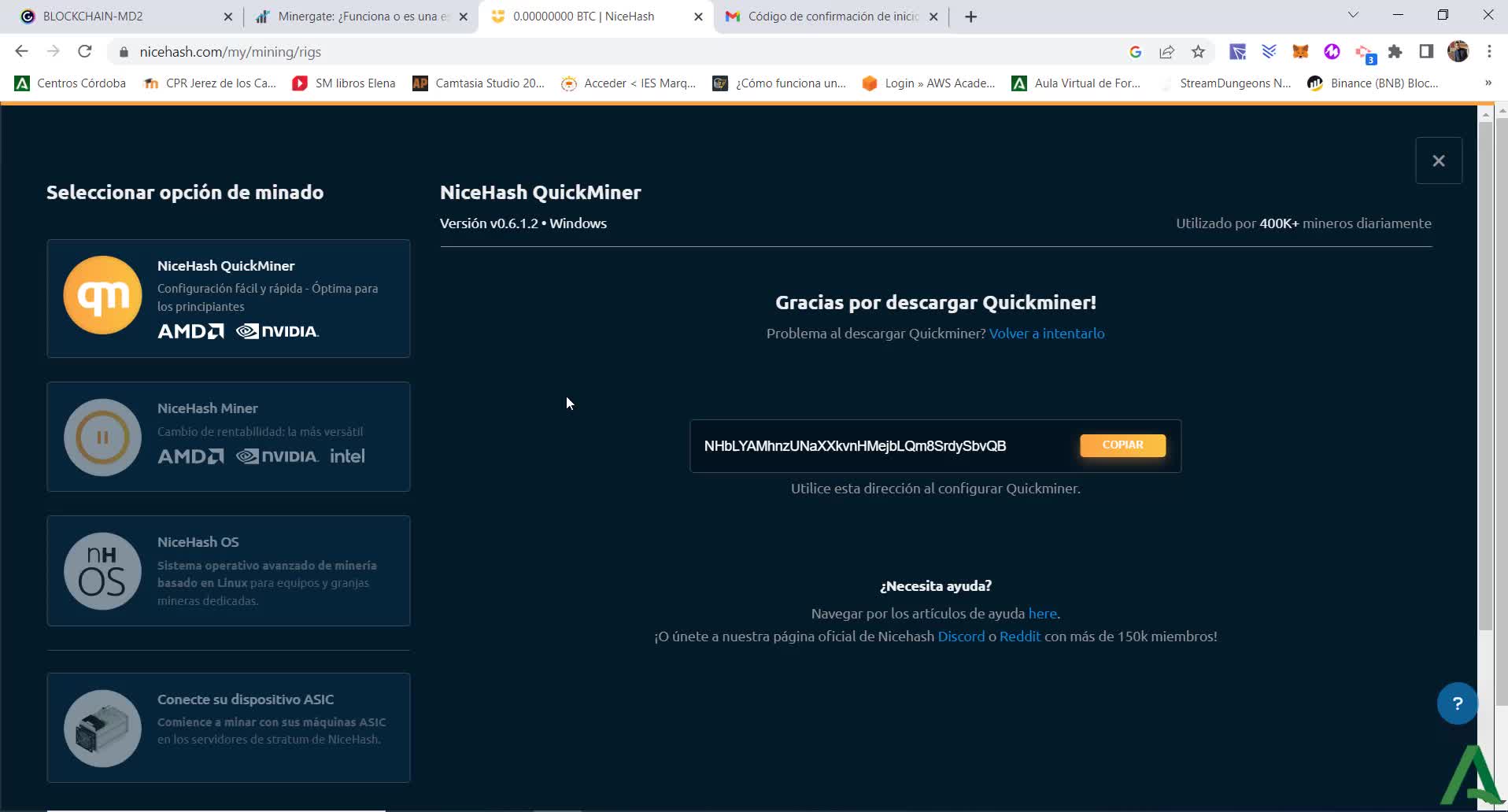1508x812 pixels.
Task: Toggle the browser side panel
Action: point(1426,52)
